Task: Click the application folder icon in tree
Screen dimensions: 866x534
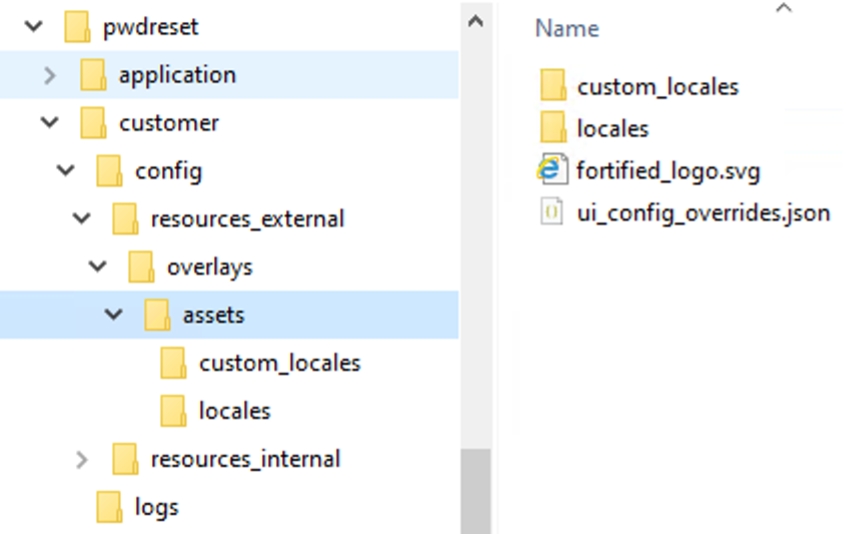Action: (94, 75)
